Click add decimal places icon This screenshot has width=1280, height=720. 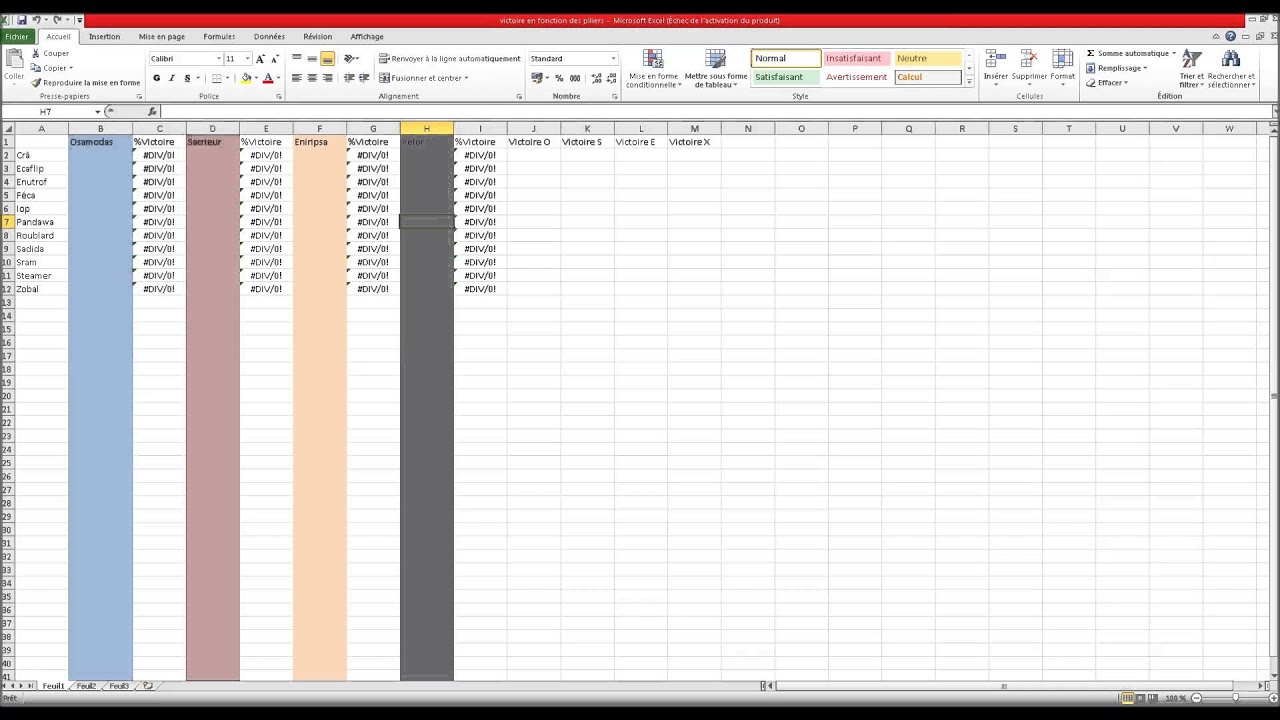597,78
